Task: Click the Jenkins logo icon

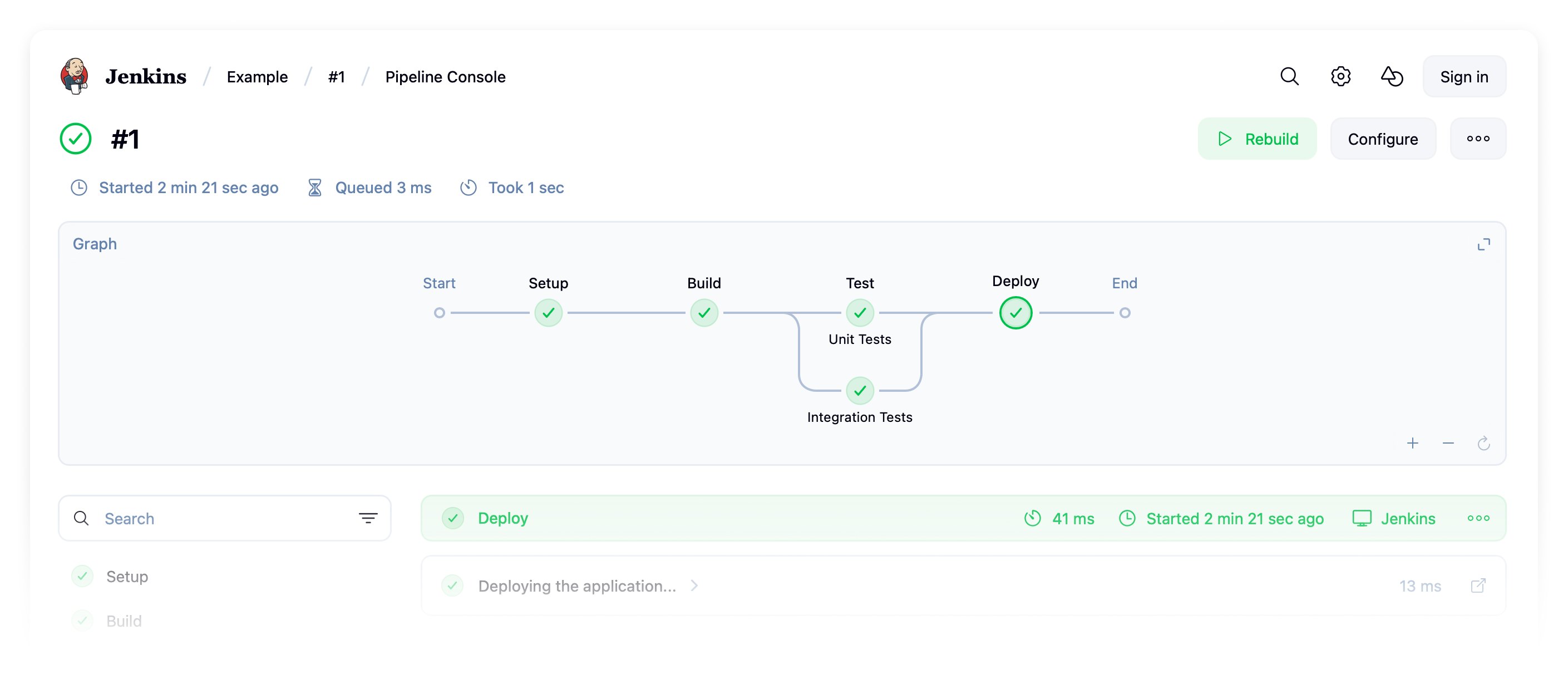Action: (74, 77)
